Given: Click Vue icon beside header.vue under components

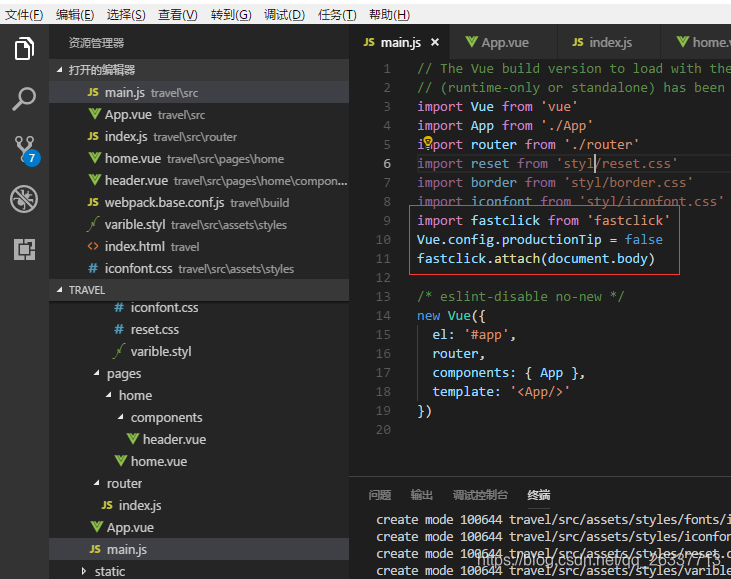Looking at the screenshot, I should click(133, 439).
